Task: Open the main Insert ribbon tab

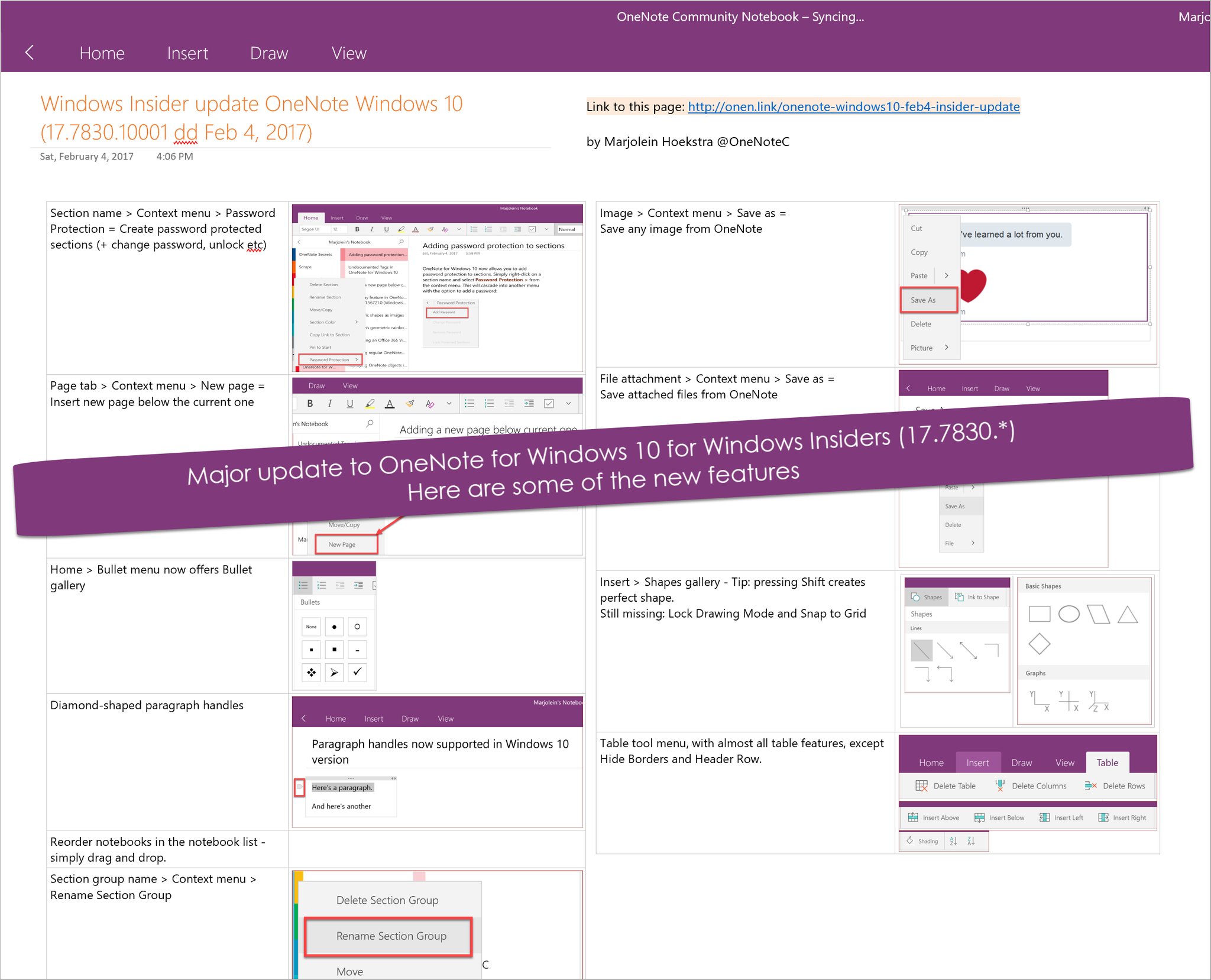Action: tap(187, 53)
